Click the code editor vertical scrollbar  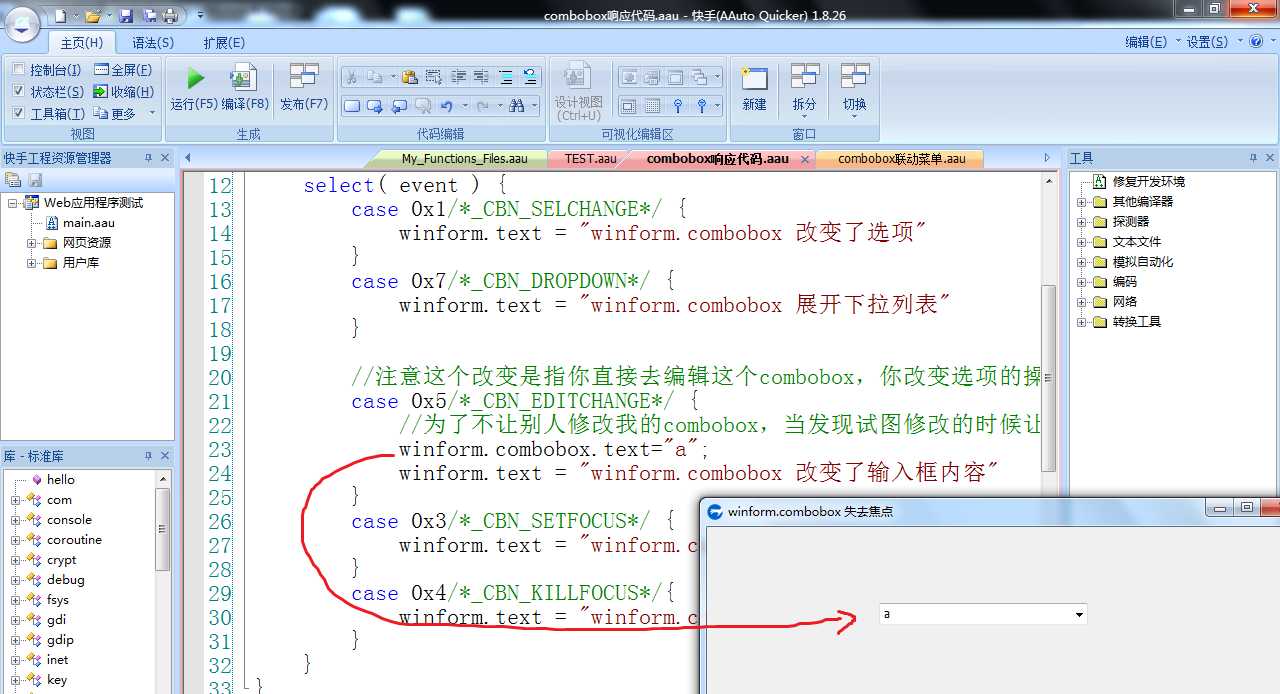[1048, 379]
